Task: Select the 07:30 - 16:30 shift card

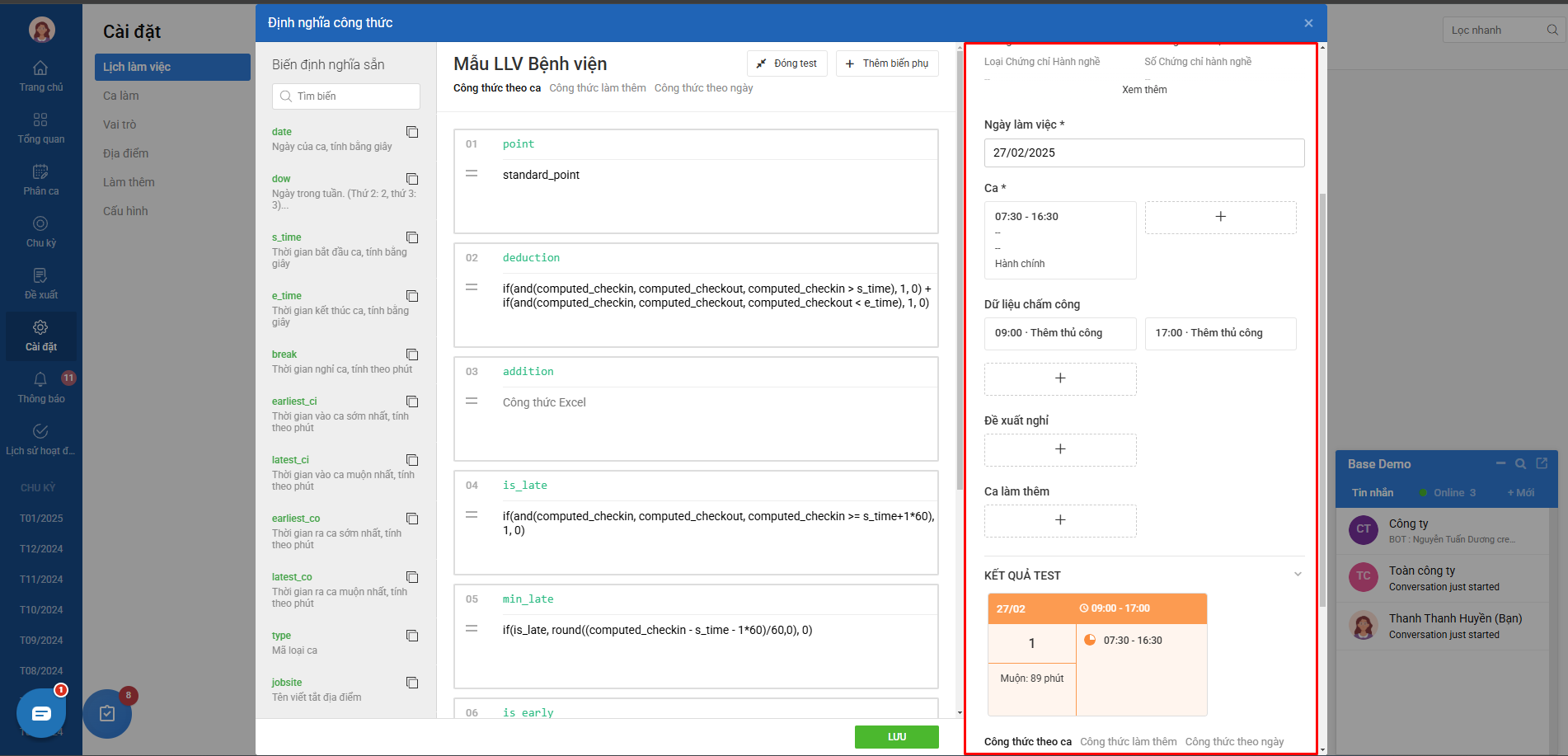Action: pyautogui.click(x=1060, y=240)
